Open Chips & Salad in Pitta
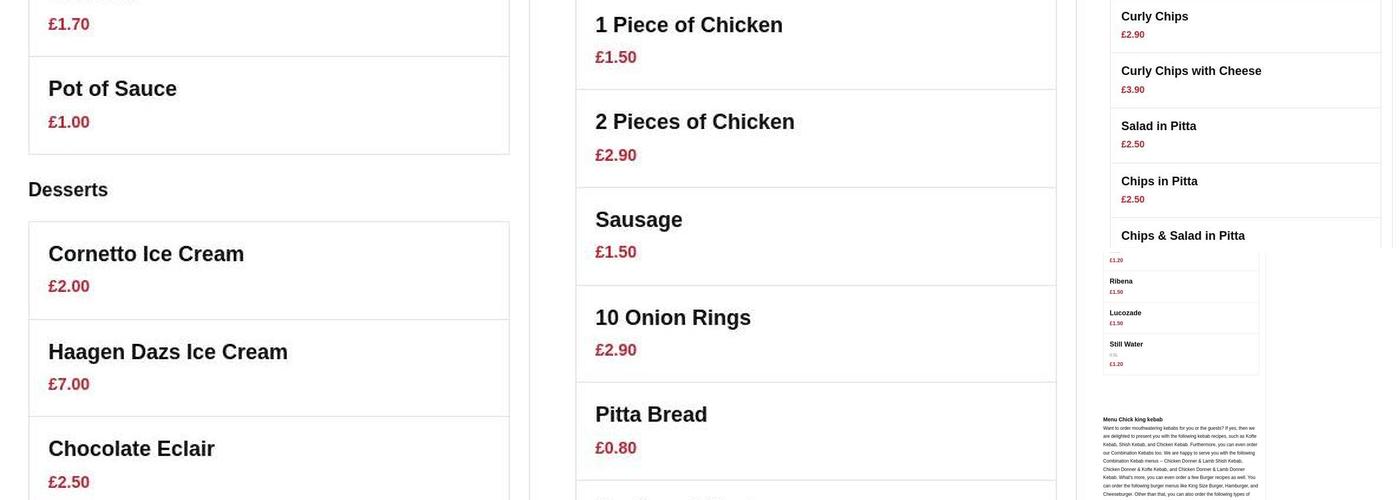The height and width of the screenshot is (500, 1400). coord(1183,236)
